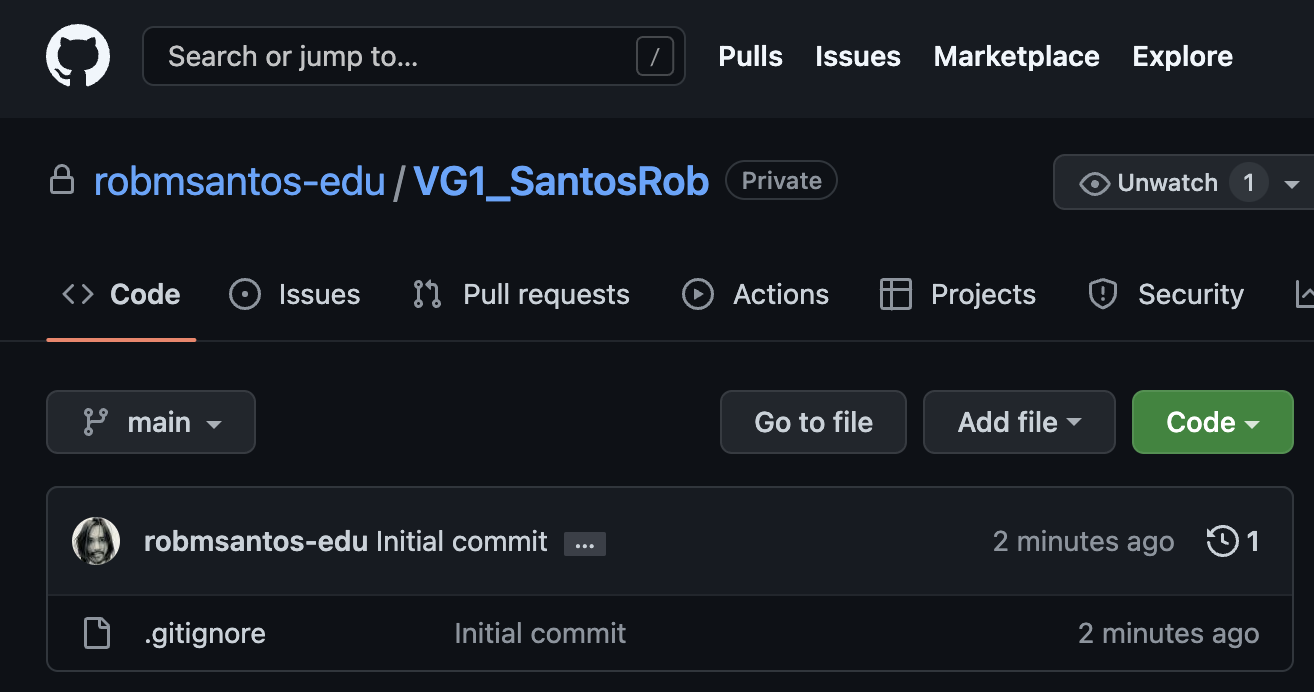The image size is (1314, 692).
Task: Click the git branch icon on main button
Action: coord(95,422)
